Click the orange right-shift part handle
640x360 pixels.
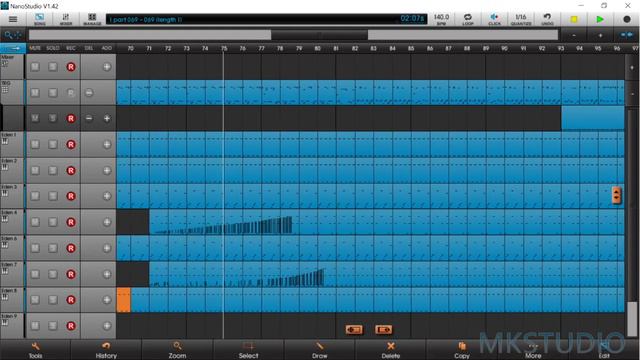pyautogui.click(x=383, y=329)
